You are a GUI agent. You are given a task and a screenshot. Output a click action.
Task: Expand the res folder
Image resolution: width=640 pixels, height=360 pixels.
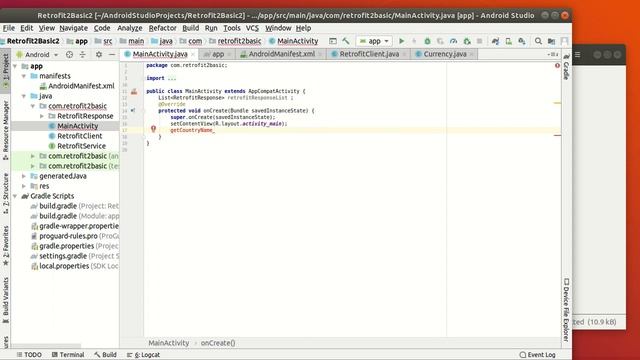coord(24,186)
